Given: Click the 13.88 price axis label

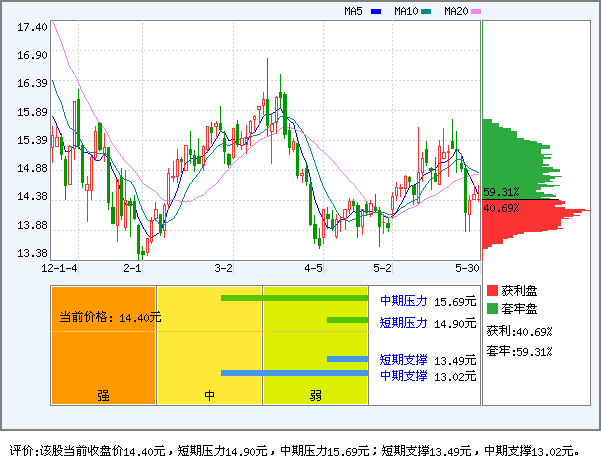Looking at the screenshot, I should point(32,225).
